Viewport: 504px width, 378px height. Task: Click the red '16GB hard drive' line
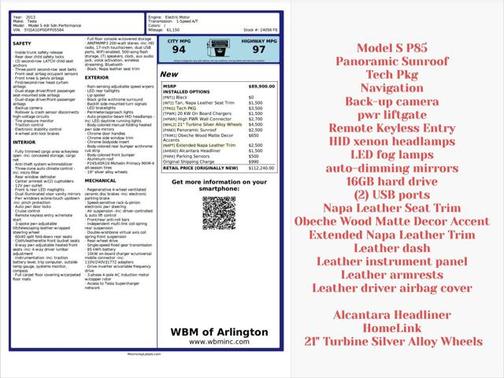click(392, 181)
